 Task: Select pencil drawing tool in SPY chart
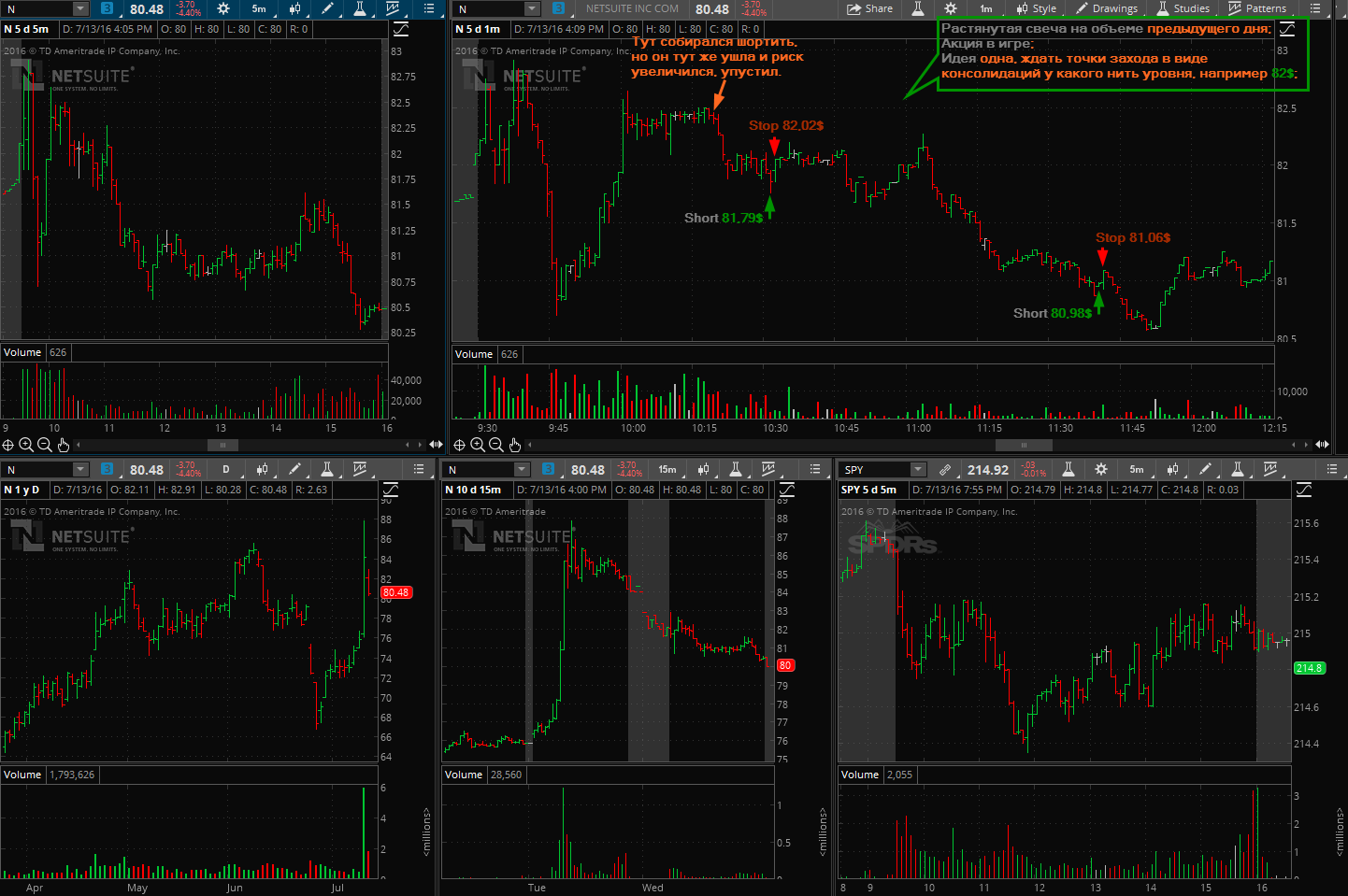click(x=1205, y=469)
